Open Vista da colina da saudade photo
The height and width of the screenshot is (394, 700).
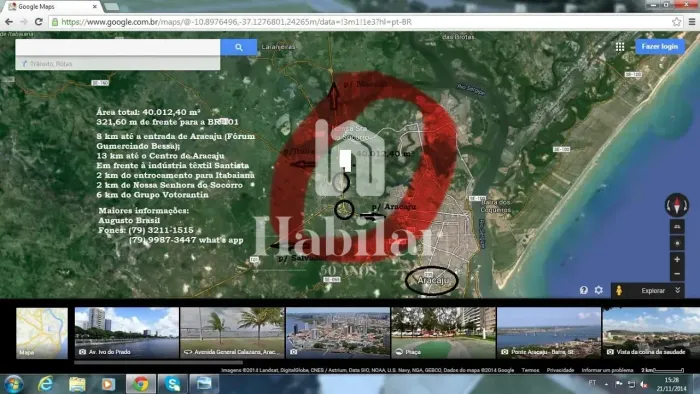coord(651,332)
